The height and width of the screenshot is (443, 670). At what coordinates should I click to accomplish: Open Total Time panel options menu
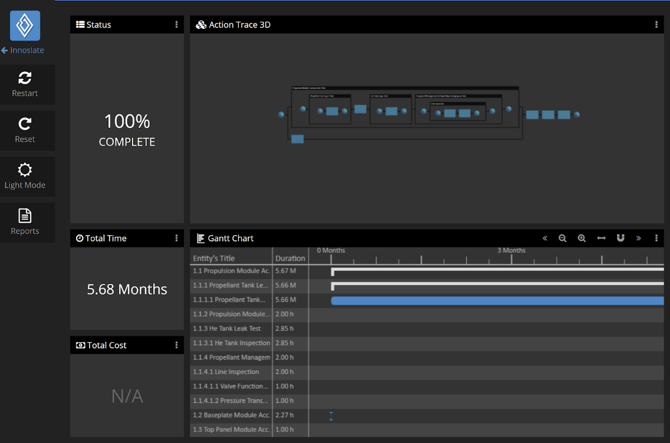coord(176,238)
